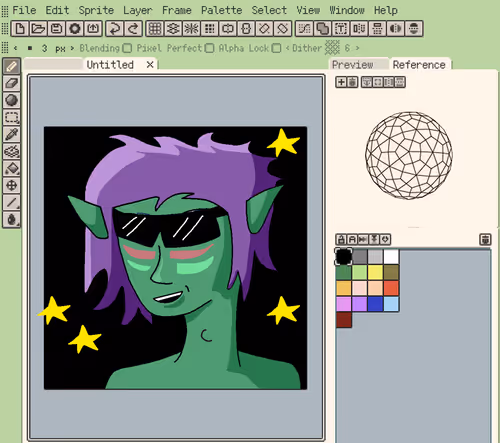Enable the Blending checkbox

[127, 48]
